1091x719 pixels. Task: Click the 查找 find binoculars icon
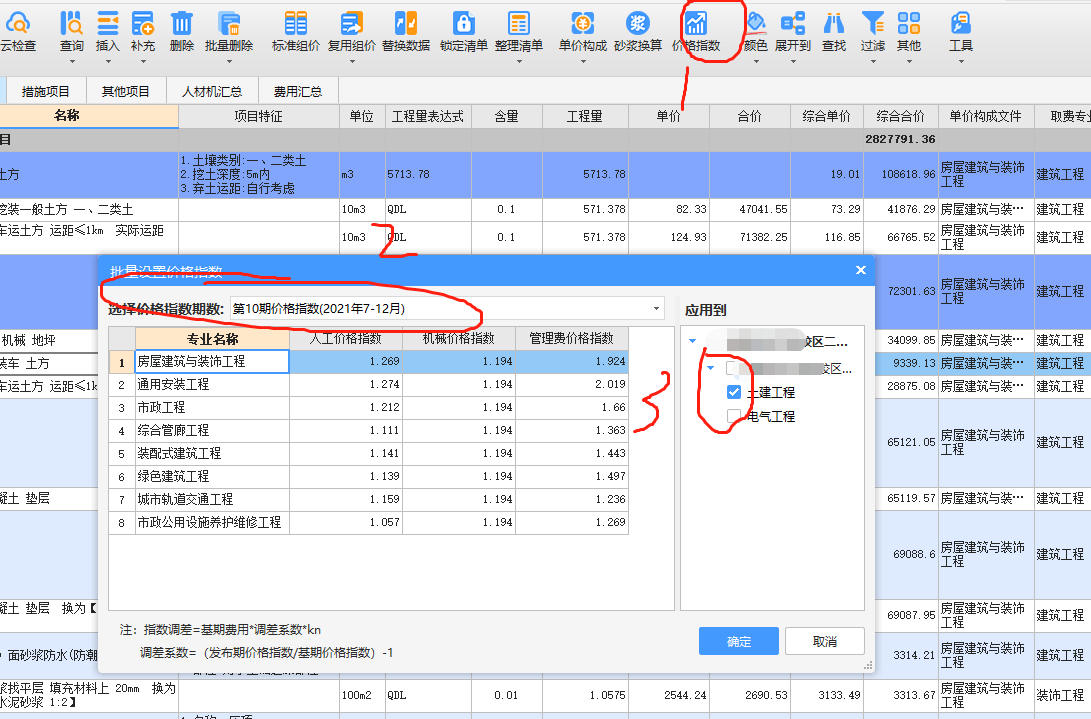click(834, 24)
